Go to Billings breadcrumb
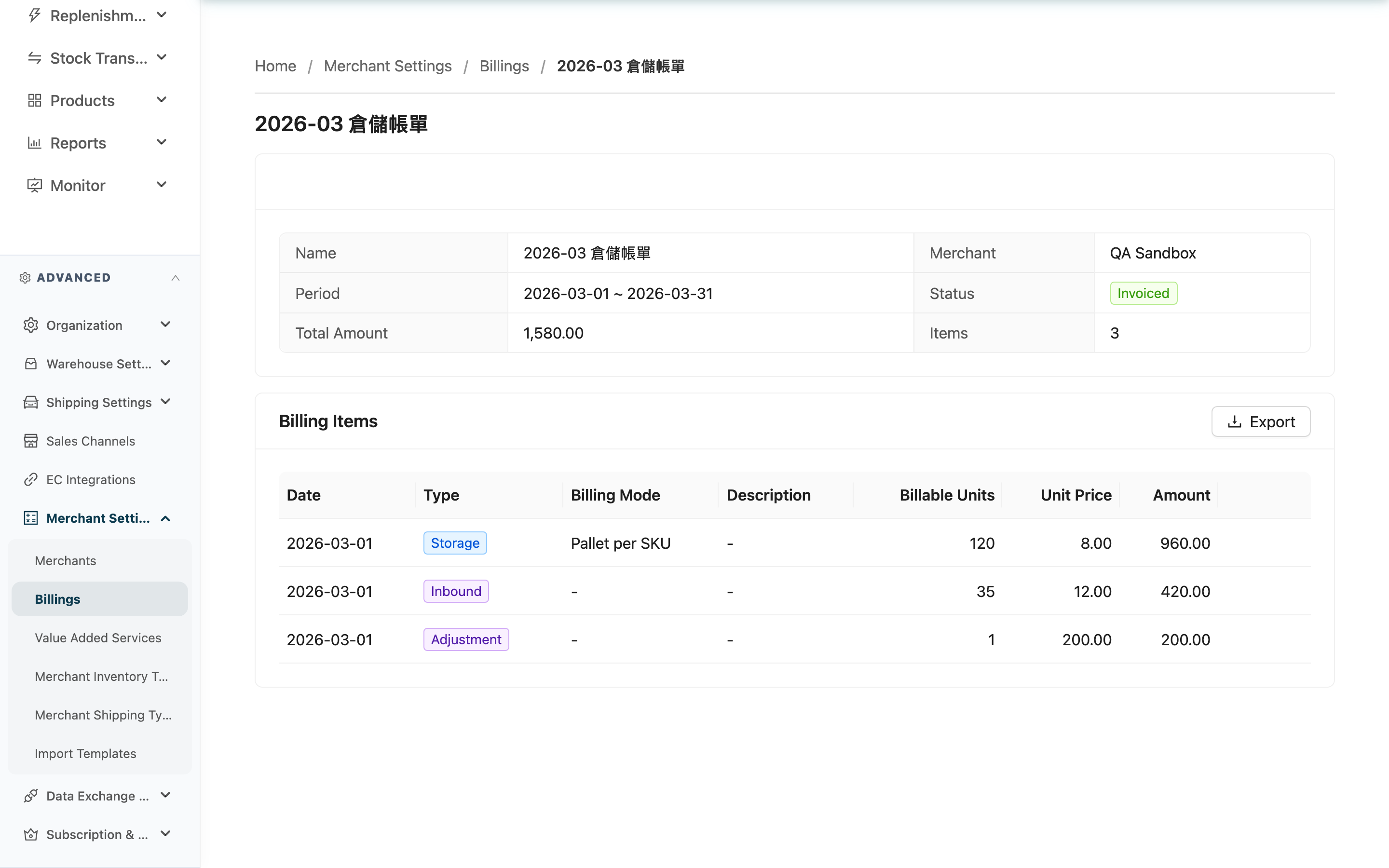Viewport: 1389px width, 868px height. click(x=504, y=66)
